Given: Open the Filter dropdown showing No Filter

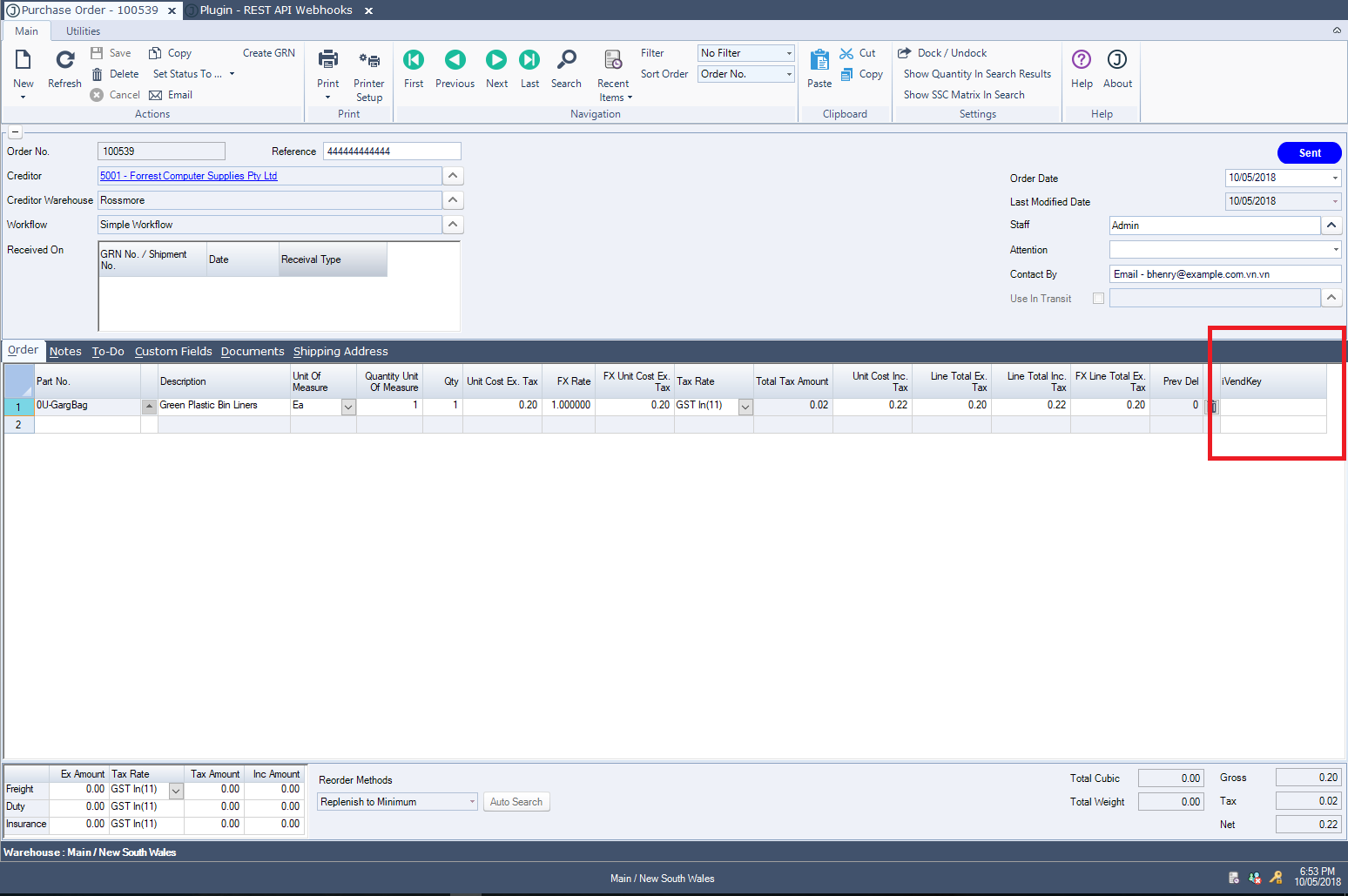Looking at the screenshot, I should (746, 53).
